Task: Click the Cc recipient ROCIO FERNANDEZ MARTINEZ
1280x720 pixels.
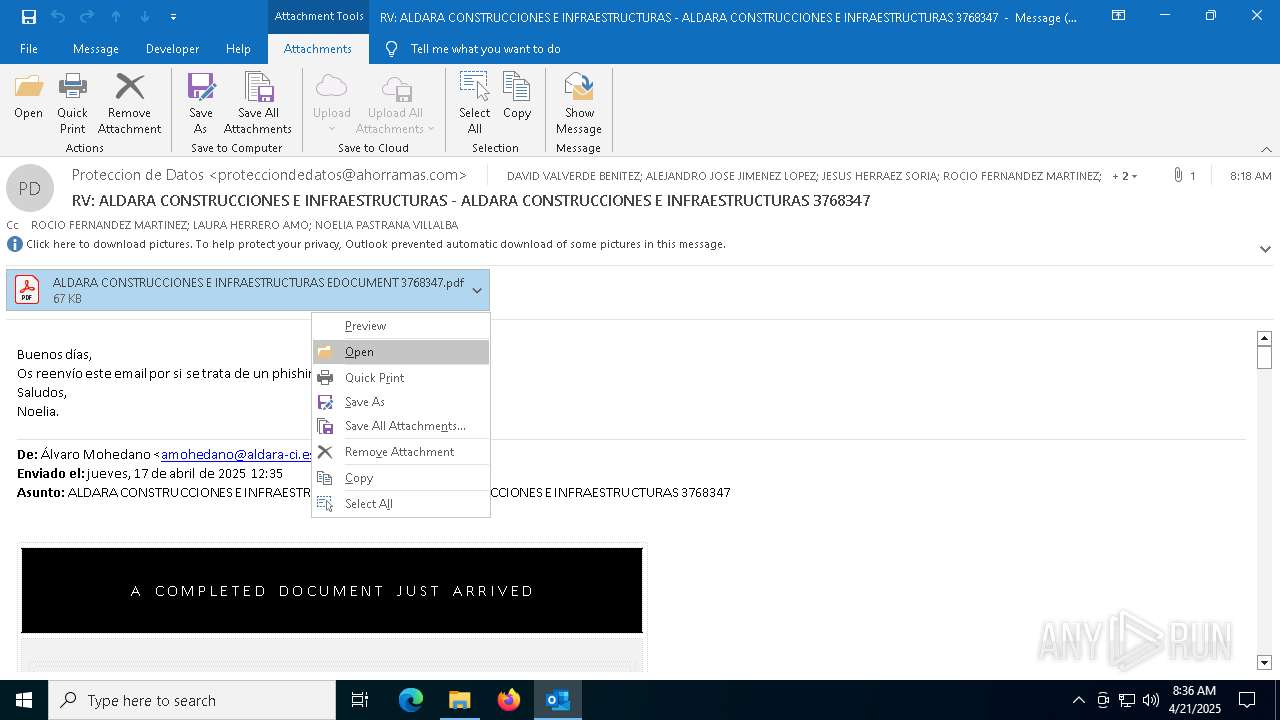Action: (x=108, y=225)
